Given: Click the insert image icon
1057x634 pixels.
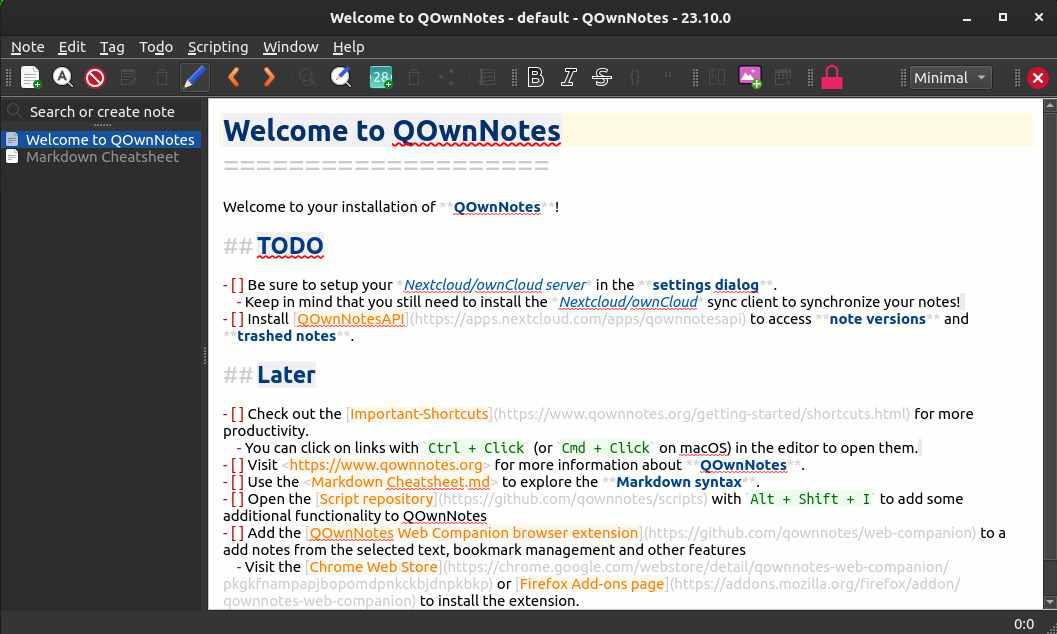Looking at the screenshot, I should pos(750,77).
